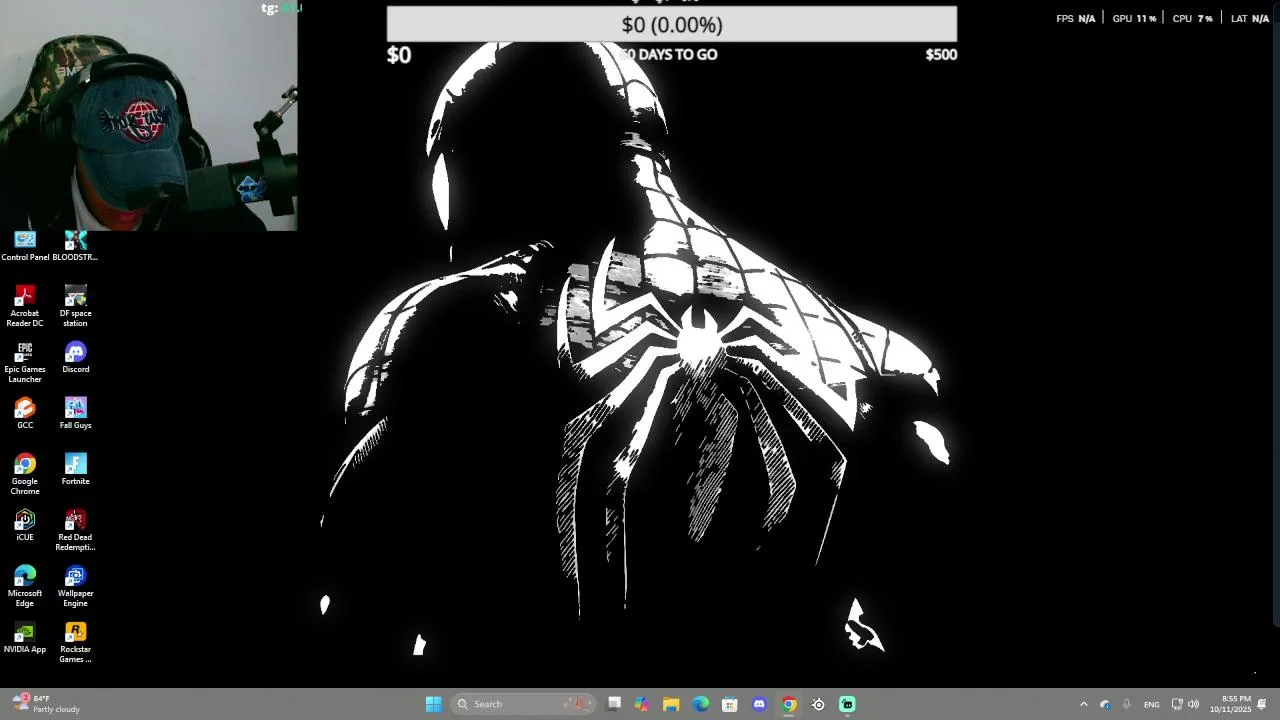Open the NVIDIA App desktop icon
1280x720 pixels.
(x=25, y=638)
